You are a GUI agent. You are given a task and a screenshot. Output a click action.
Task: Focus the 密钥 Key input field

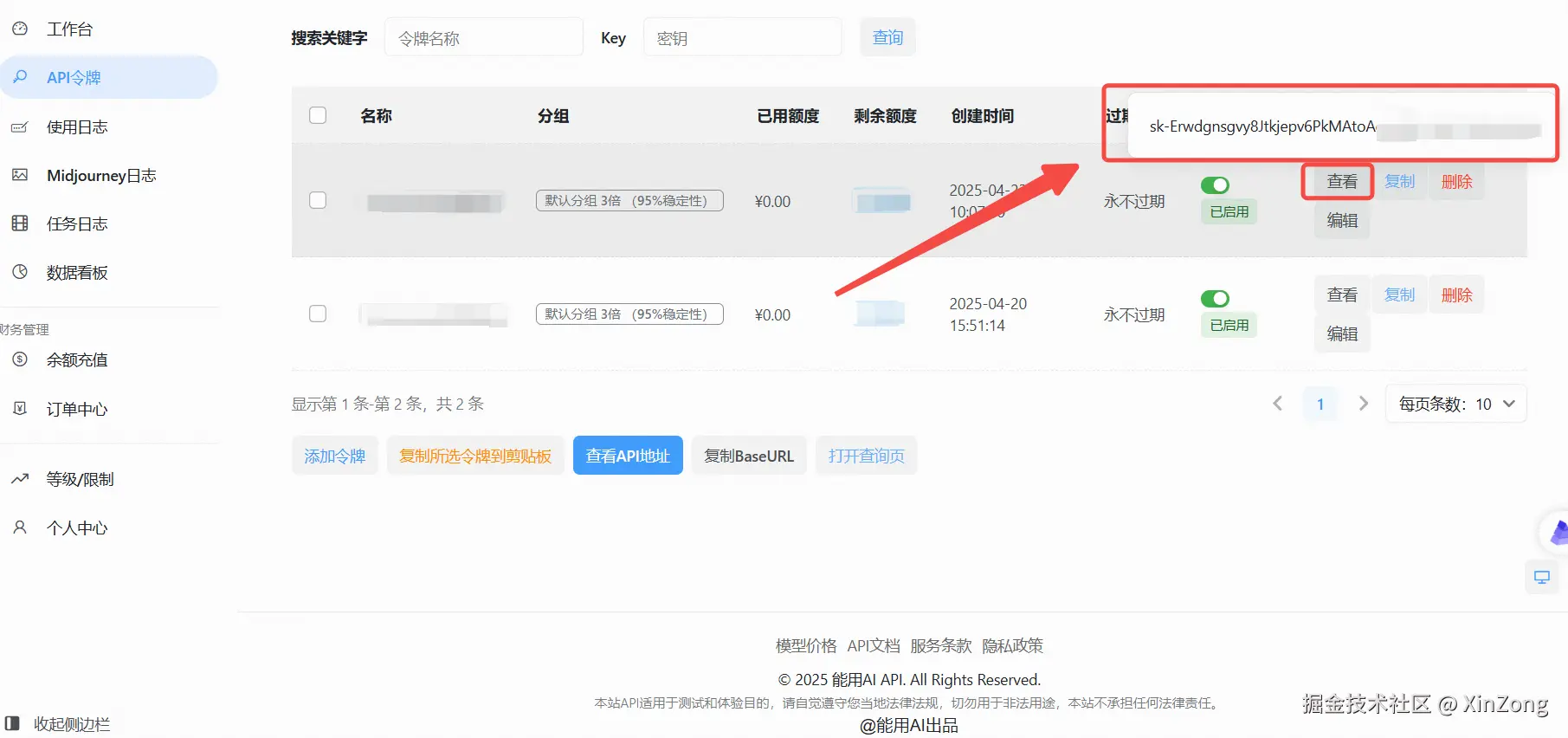[743, 37]
